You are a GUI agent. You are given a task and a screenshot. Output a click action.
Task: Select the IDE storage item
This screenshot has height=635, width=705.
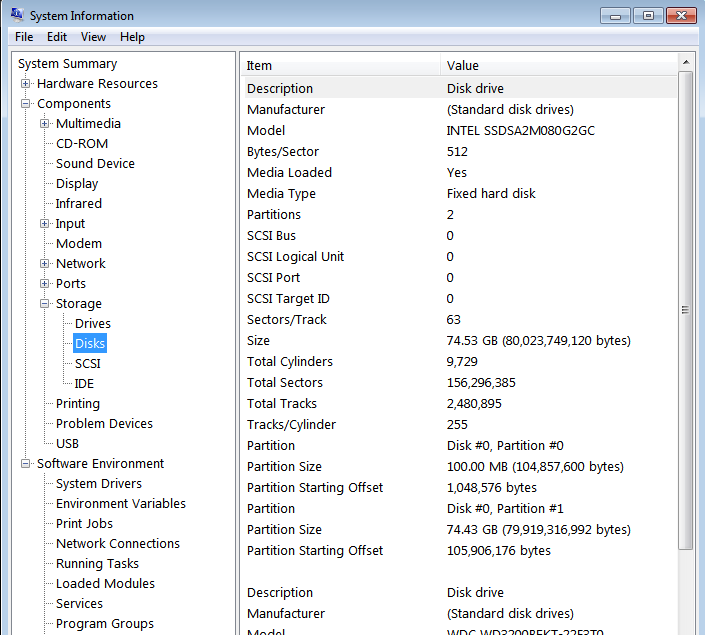click(84, 384)
